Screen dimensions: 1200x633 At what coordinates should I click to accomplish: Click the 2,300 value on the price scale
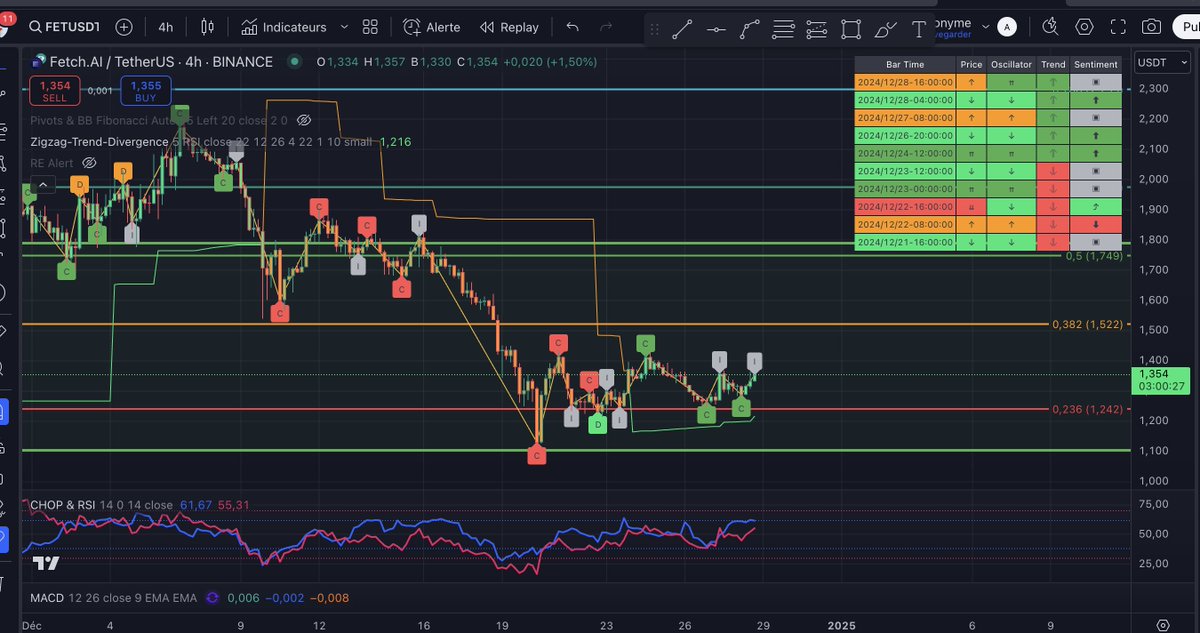tap(1153, 89)
